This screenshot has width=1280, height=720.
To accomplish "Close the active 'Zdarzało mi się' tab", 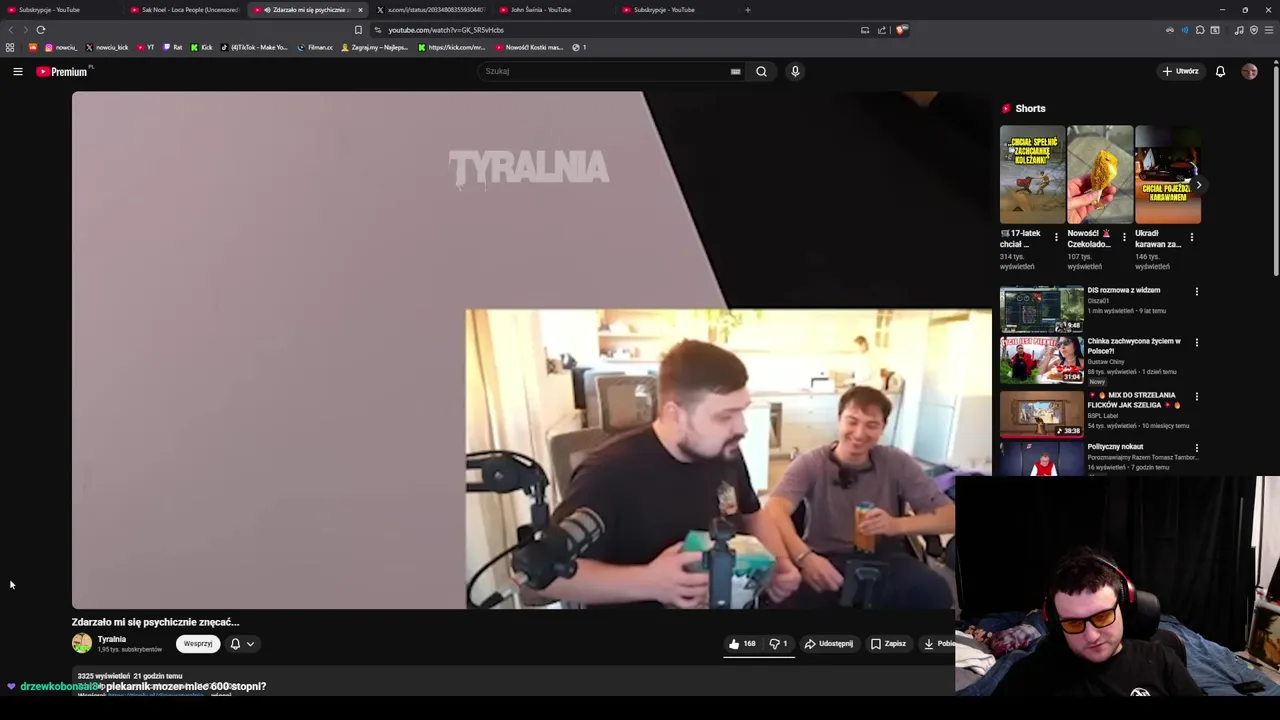I will [360, 10].
